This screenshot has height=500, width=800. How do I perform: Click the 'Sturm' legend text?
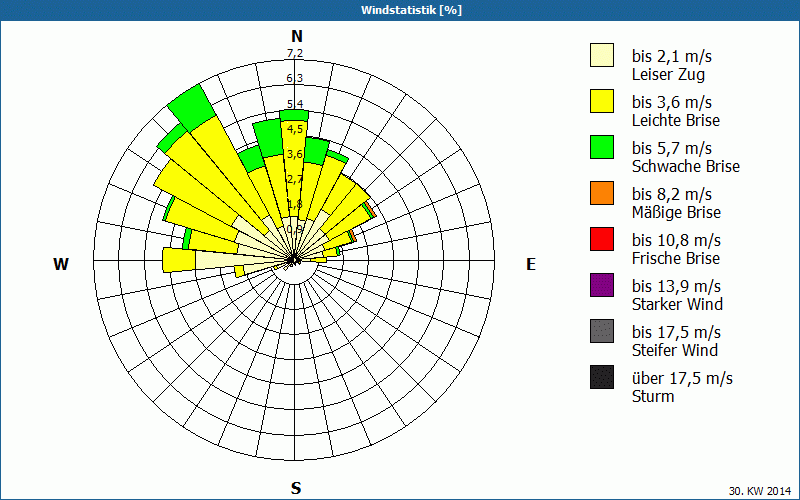[653, 396]
